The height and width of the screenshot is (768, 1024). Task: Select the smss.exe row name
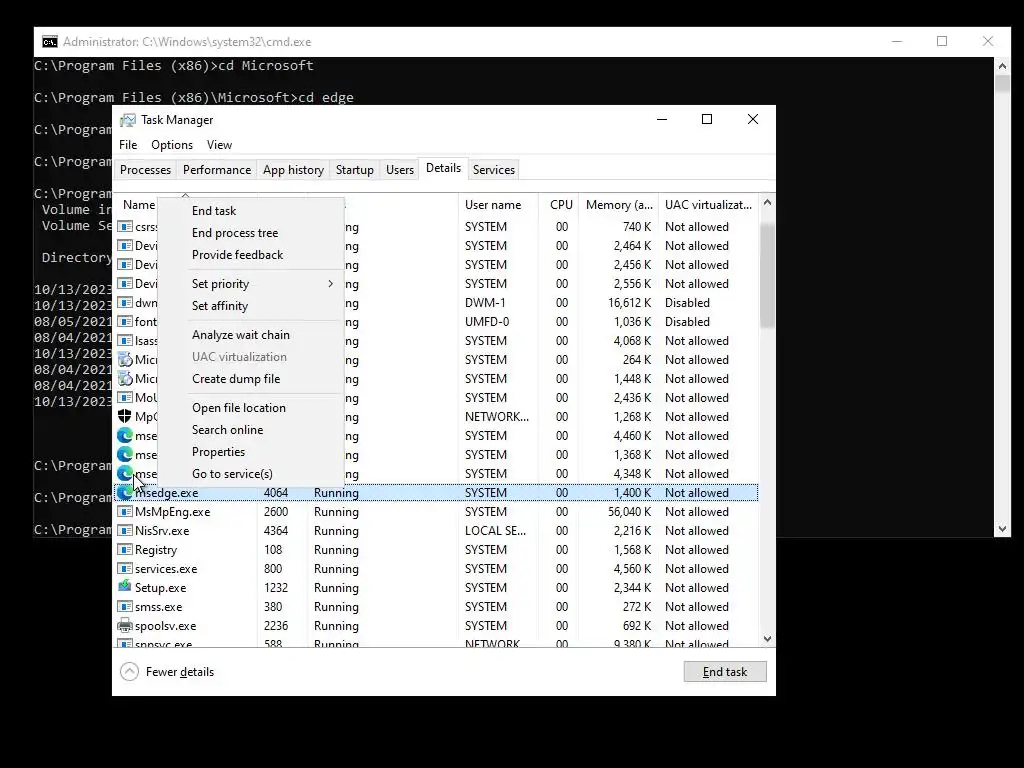click(x=158, y=607)
